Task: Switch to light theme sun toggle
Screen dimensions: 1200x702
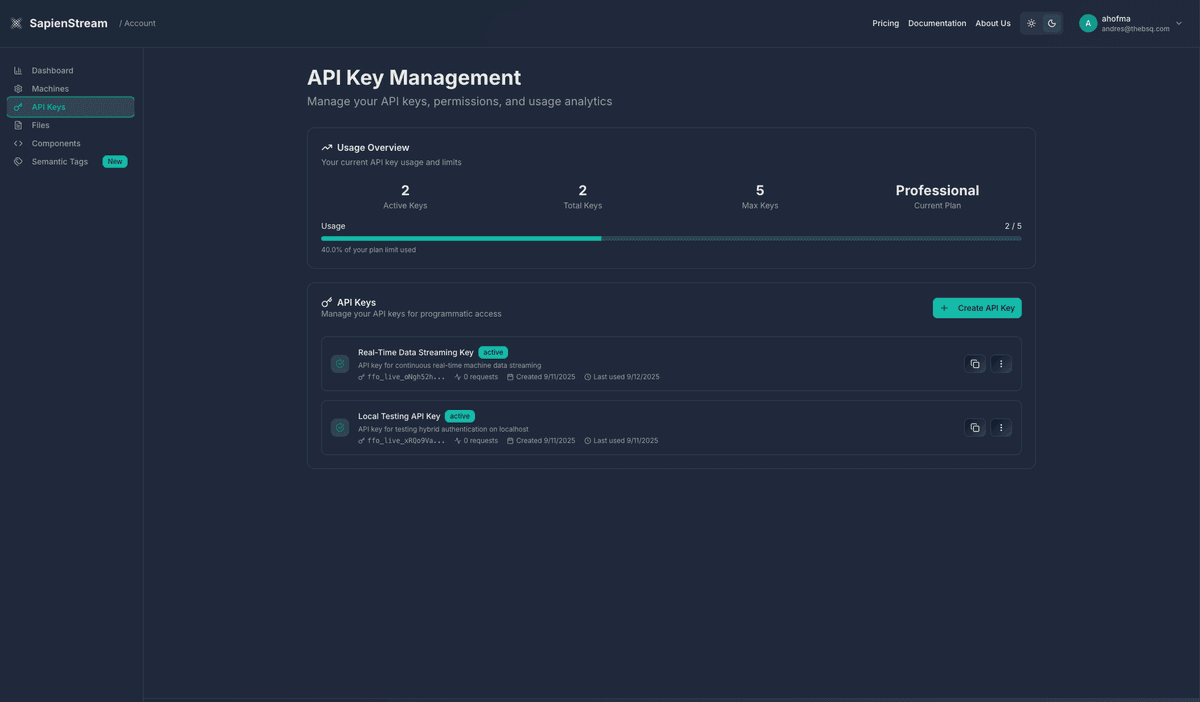Action: [1031, 23]
